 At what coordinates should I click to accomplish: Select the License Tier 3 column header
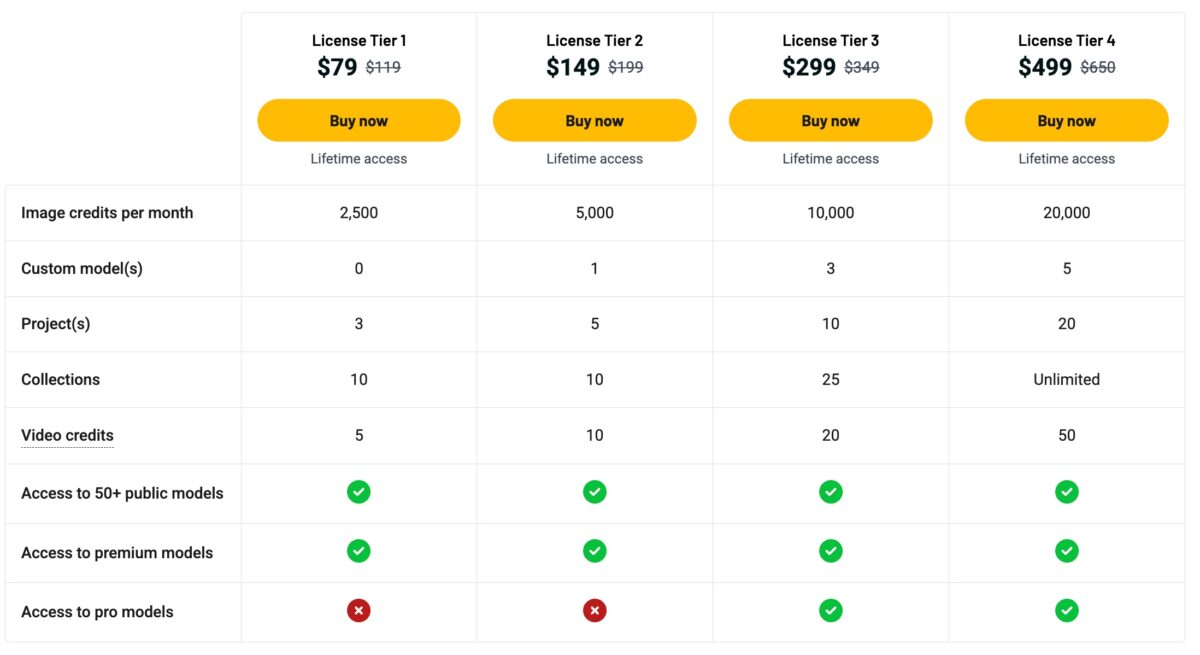(830, 40)
